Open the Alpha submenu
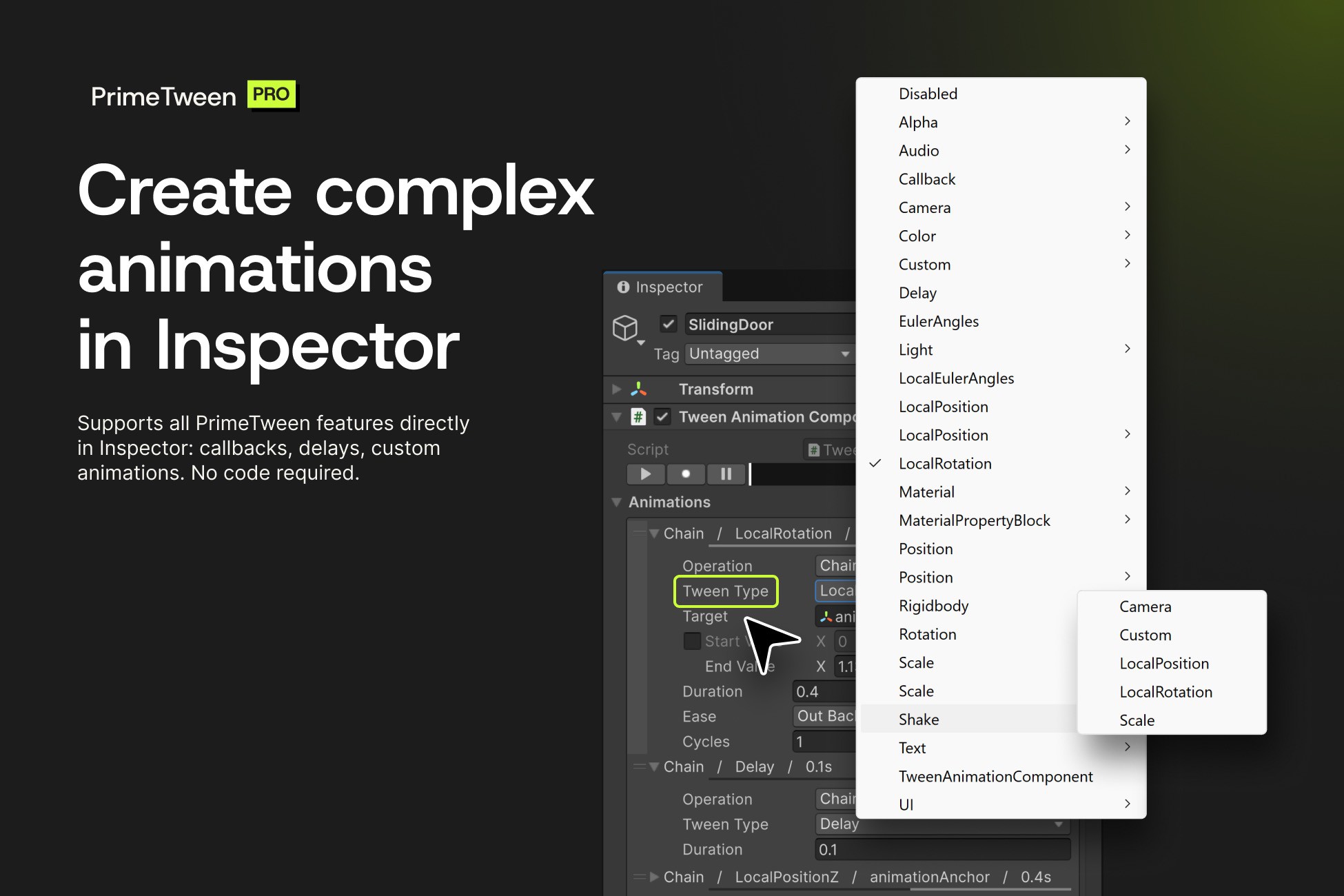The width and height of the screenshot is (1344, 896). click(1001, 122)
